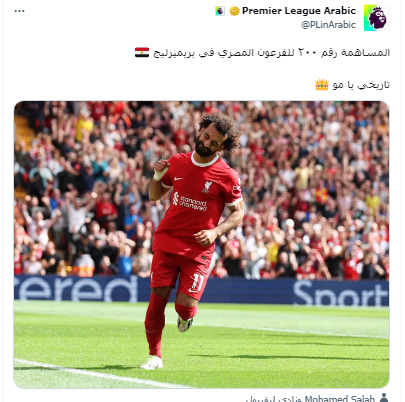Click the tagged people person icon
405x402 pixels.
pyautogui.click(x=384, y=398)
